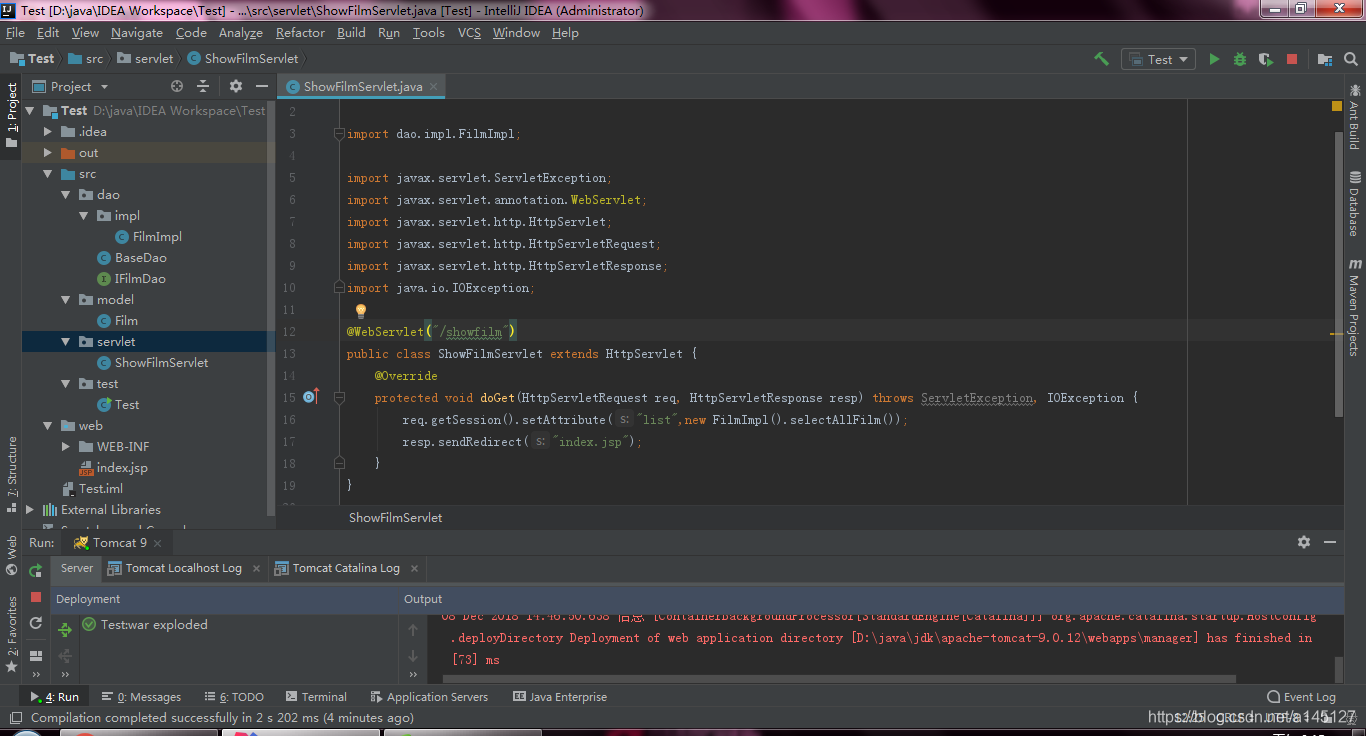This screenshot has width=1366, height=736.
Task: Build the project with the hammer icon
Action: tap(1101, 59)
